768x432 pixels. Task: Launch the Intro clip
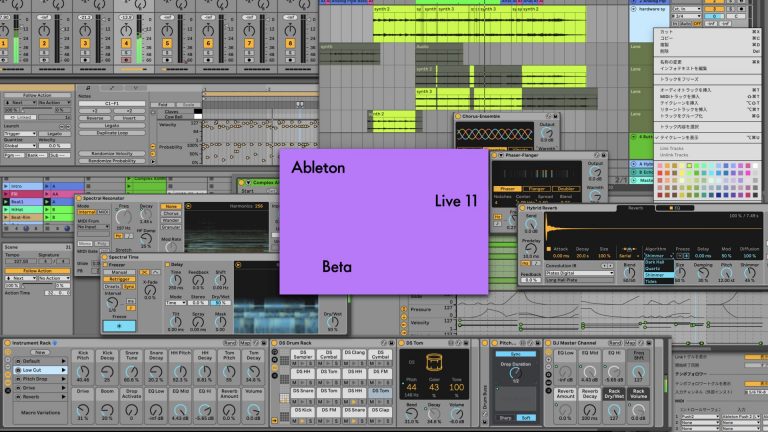pos(6,187)
